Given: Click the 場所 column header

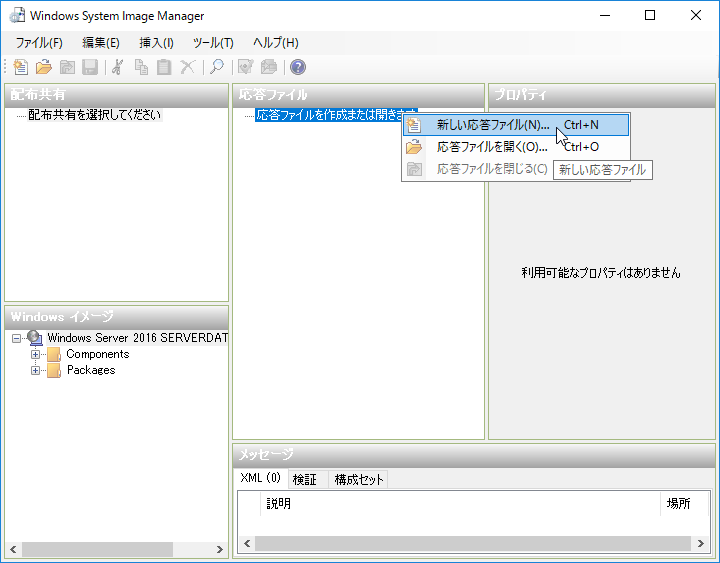Looking at the screenshot, I should point(685,504).
